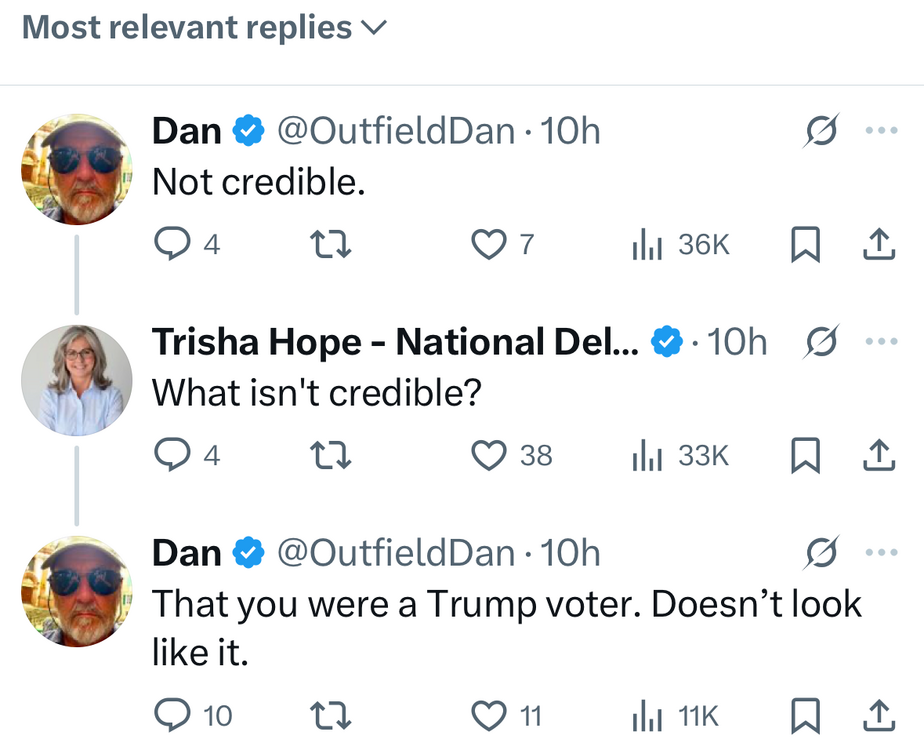Image resolution: width=924 pixels, height=750 pixels.
Task: View analytics showing 36K views
Action: tap(680, 244)
